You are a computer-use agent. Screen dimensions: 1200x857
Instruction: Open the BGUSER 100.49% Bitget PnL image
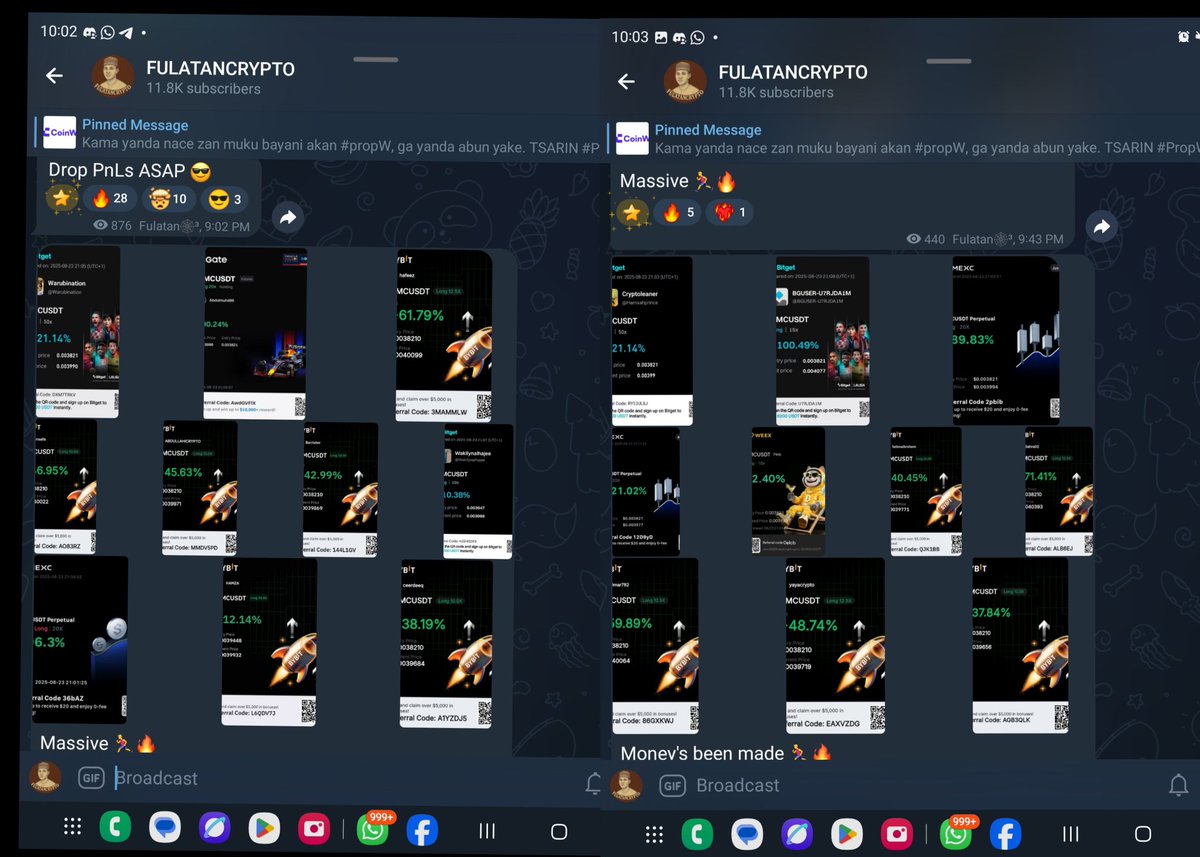[822, 341]
